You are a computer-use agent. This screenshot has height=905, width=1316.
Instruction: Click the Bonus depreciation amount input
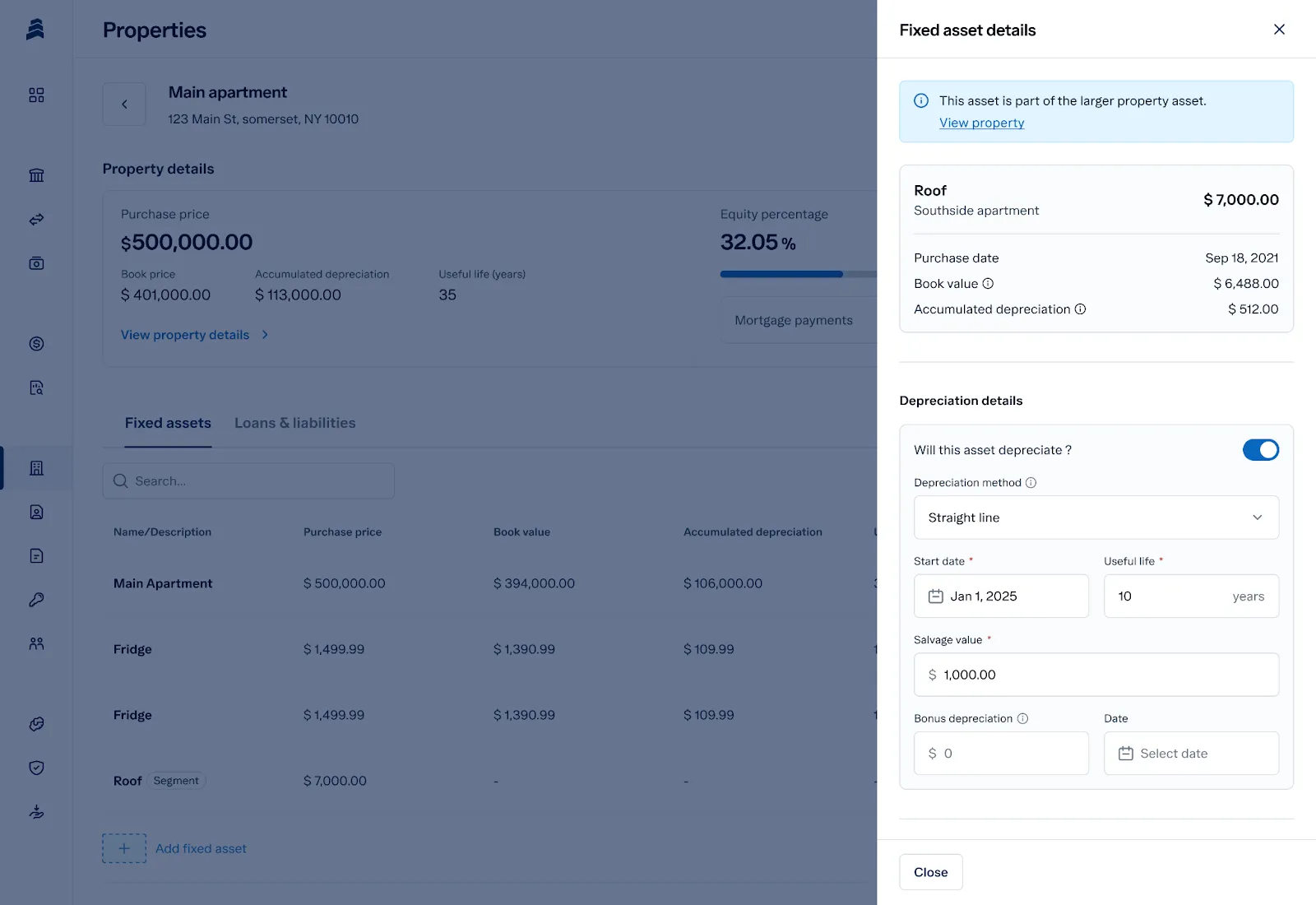pyautogui.click(x=1001, y=754)
